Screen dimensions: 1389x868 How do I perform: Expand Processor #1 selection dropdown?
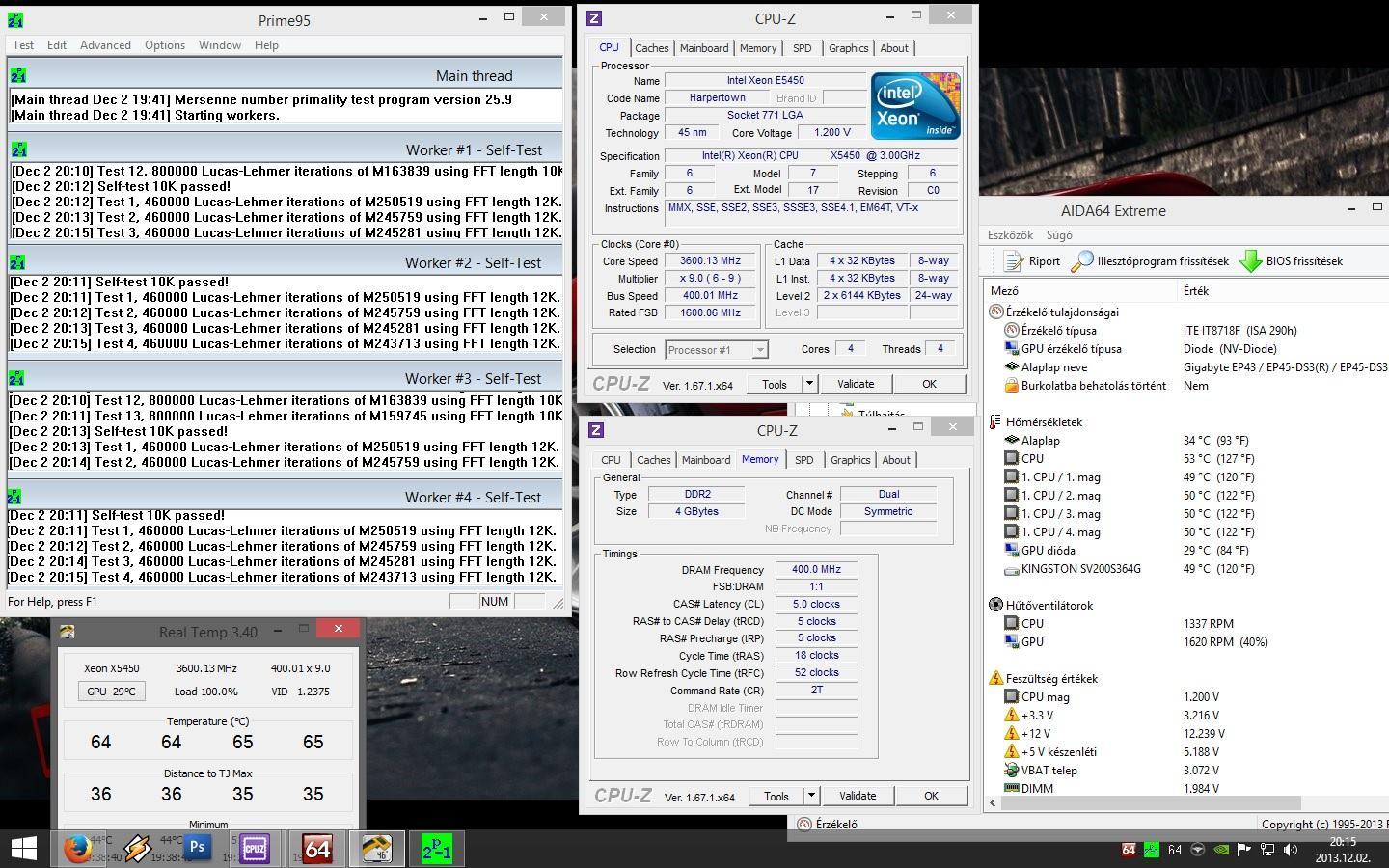pos(760,350)
